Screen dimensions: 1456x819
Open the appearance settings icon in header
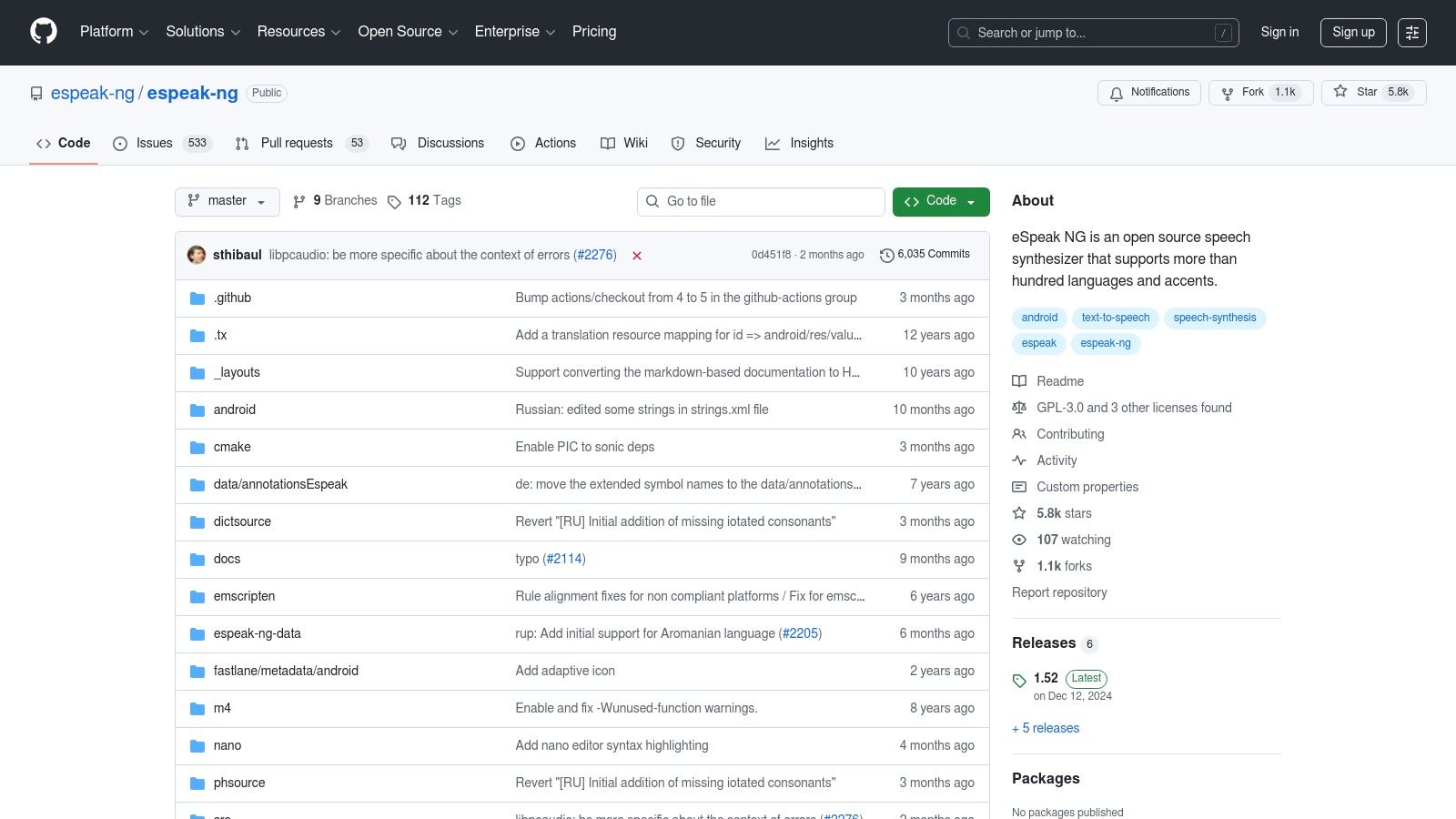(1411, 33)
